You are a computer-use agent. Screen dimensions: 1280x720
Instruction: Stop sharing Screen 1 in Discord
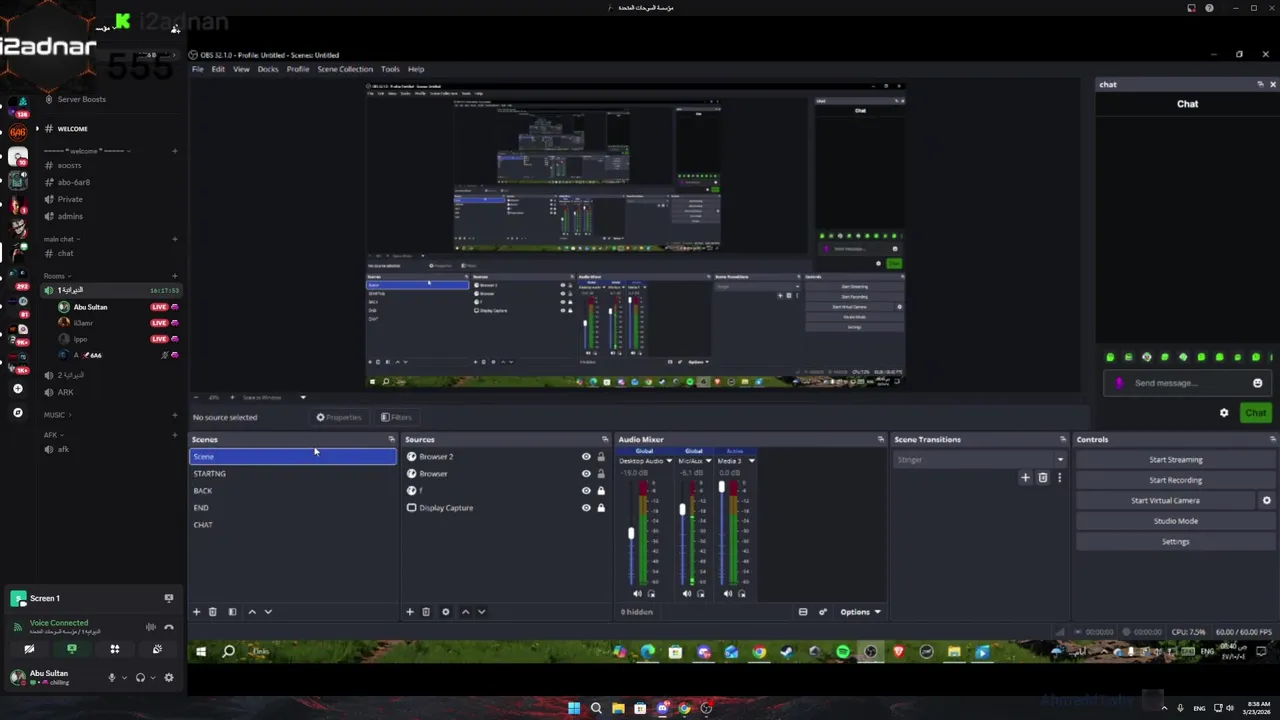point(168,598)
